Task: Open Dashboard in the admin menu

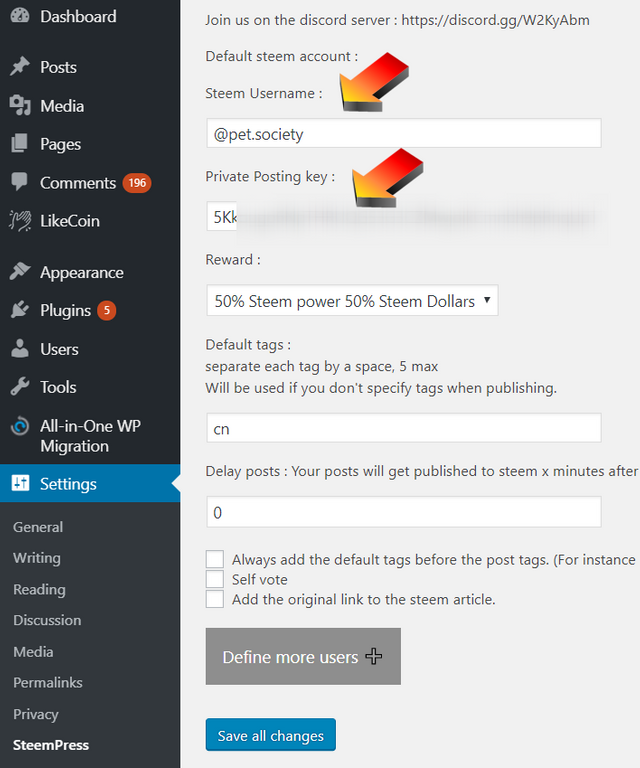Action: (78, 17)
